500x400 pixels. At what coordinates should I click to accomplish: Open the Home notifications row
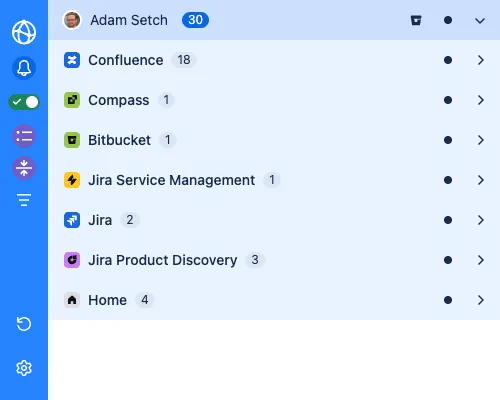(274, 300)
